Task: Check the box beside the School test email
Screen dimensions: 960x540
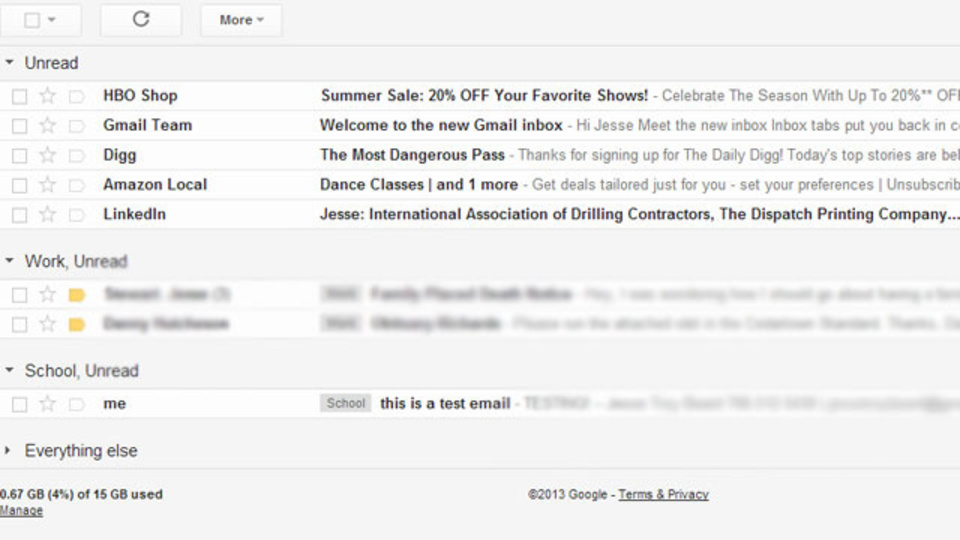Action: [20, 405]
